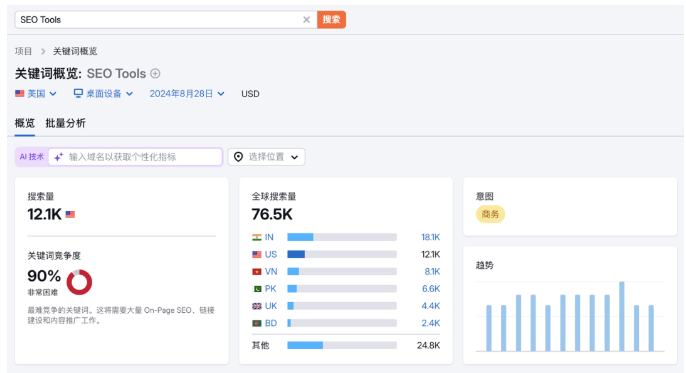Open the 选择位置 location dropdown

(x=266, y=157)
